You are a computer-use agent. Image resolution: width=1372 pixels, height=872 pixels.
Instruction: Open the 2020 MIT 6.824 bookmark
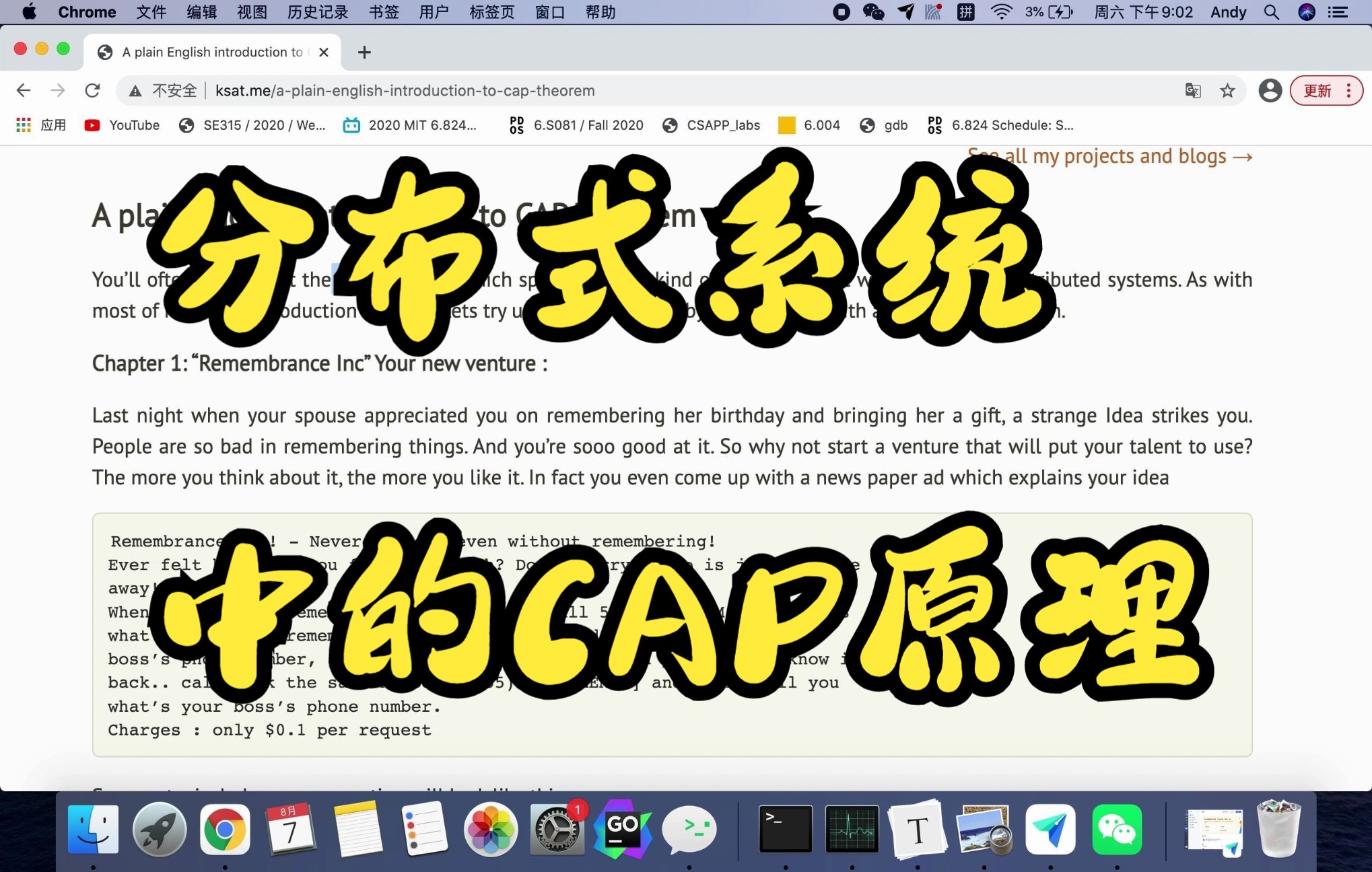click(x=410, y=125)
